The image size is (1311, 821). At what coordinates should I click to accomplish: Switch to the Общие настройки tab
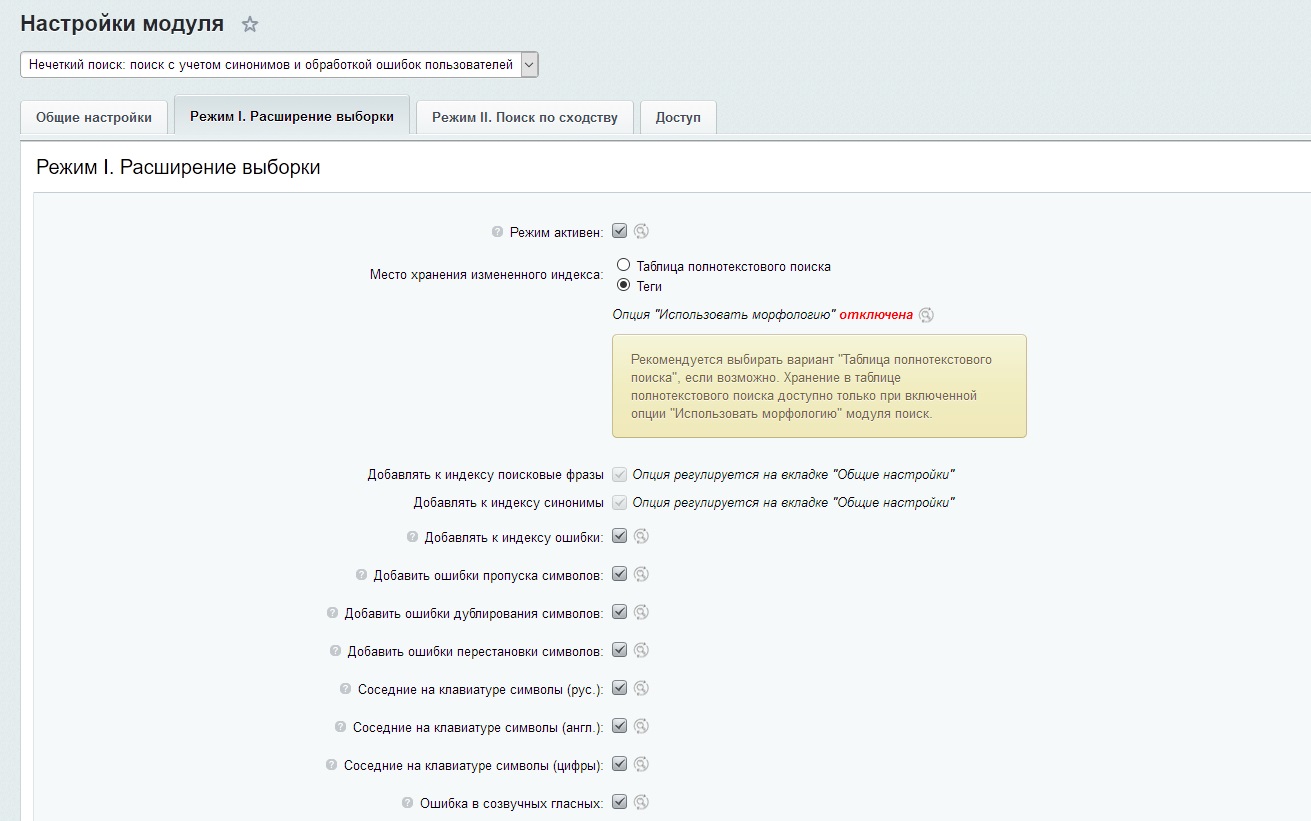point(94,117)
